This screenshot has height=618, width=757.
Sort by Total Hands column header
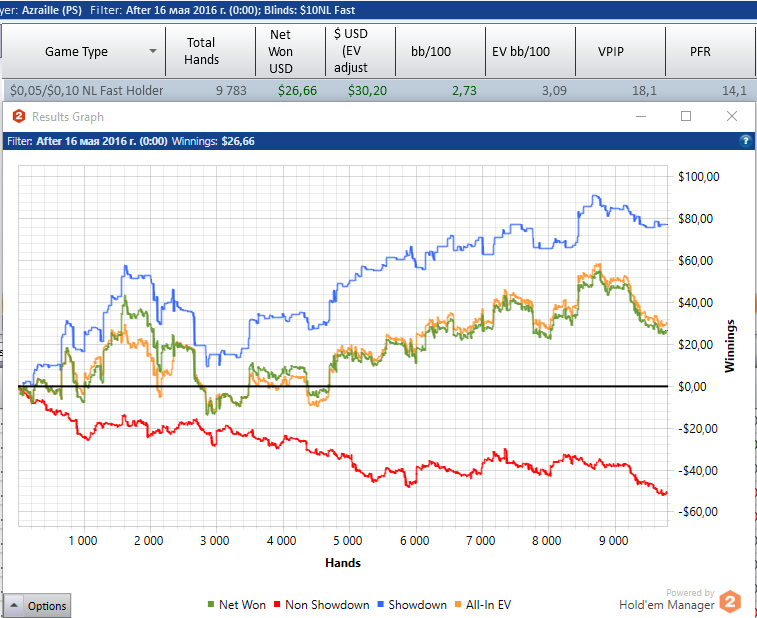coord(210,51)
